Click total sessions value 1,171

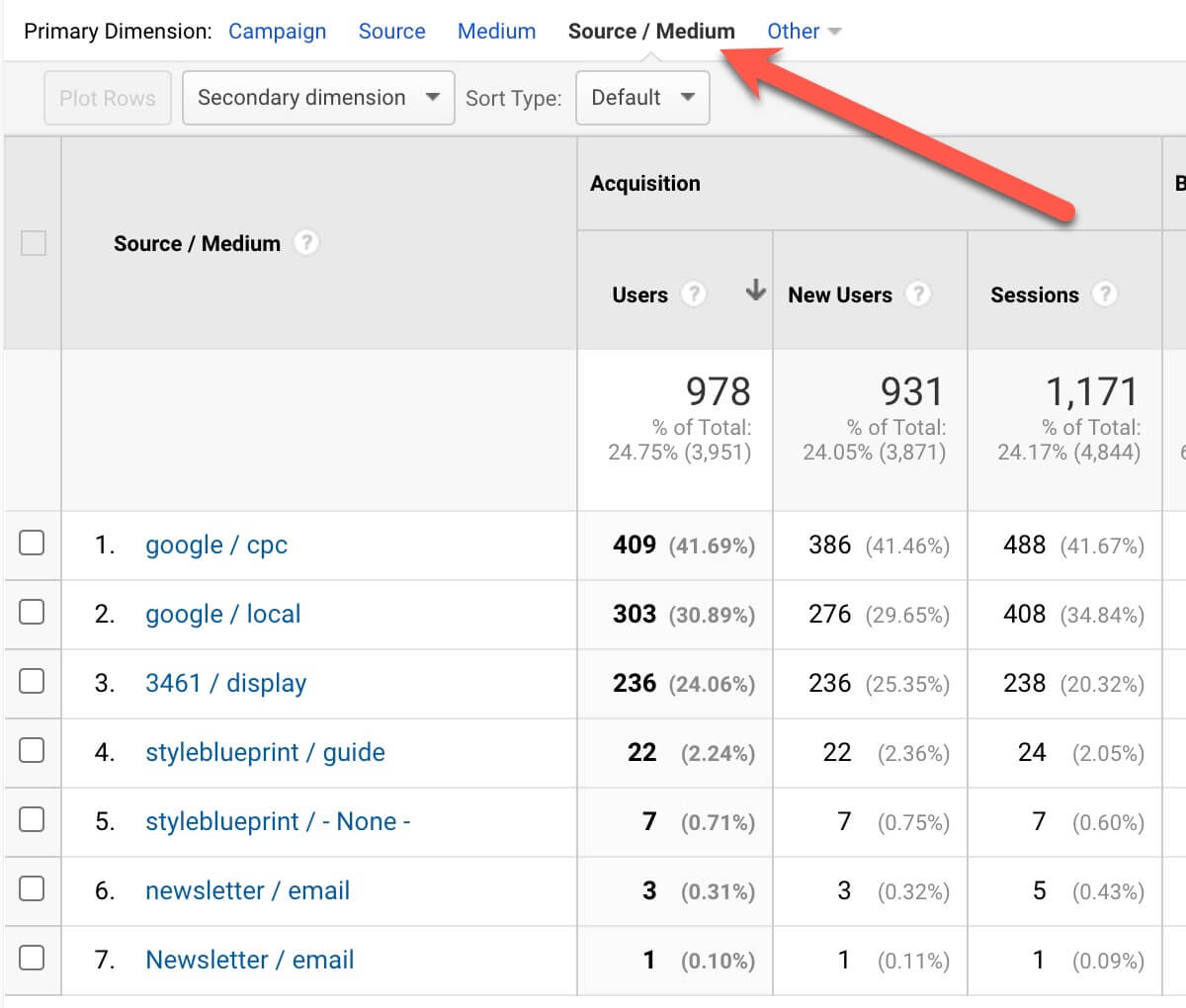click(1092, 392)
